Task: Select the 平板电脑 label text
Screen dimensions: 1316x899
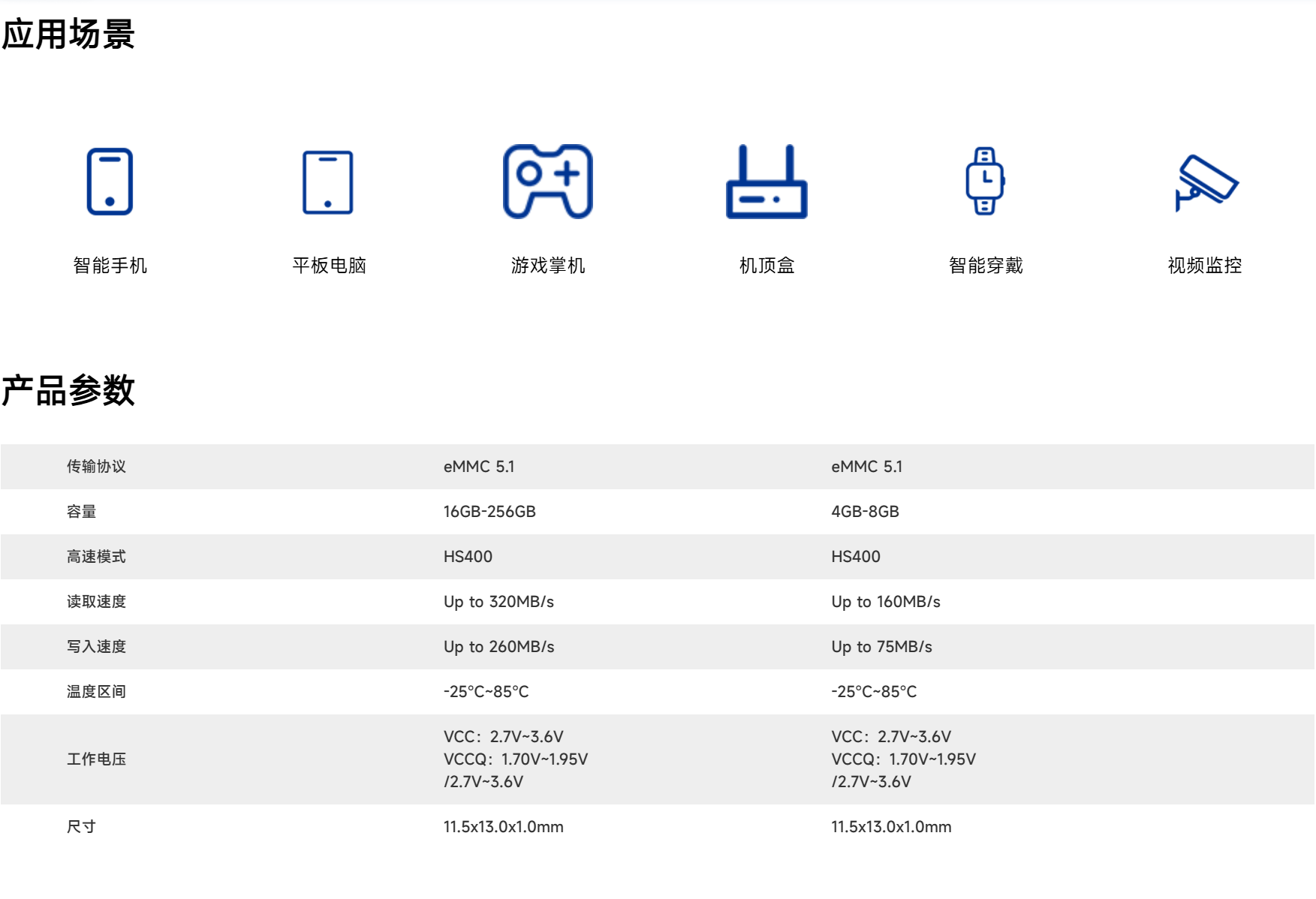Action: 329,266
